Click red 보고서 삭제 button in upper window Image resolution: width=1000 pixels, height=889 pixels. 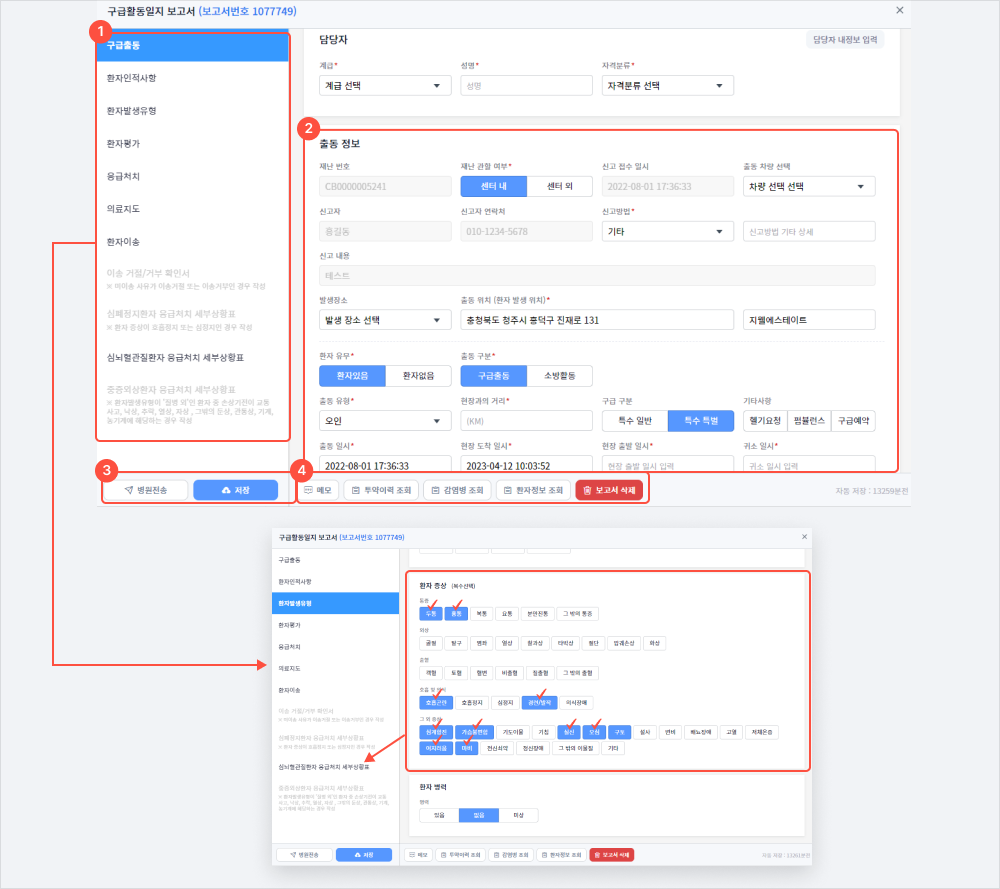[609, 490]
